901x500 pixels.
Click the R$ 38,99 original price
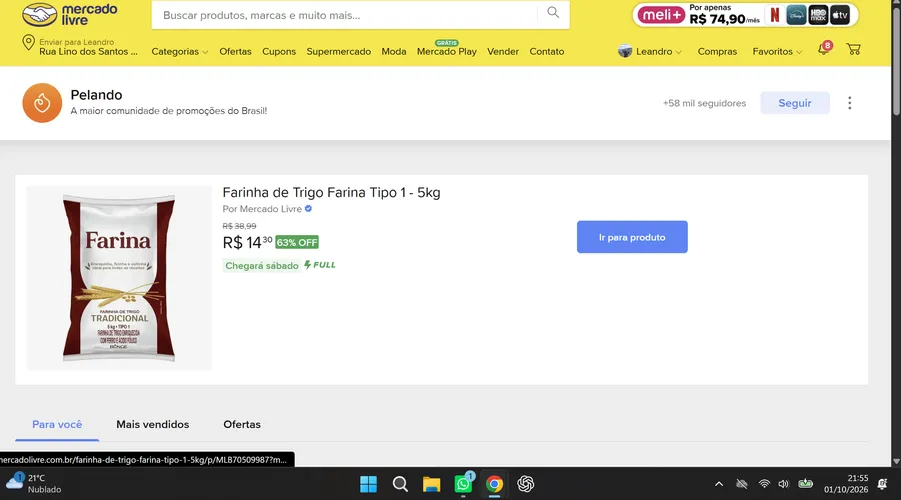point(240,226)
